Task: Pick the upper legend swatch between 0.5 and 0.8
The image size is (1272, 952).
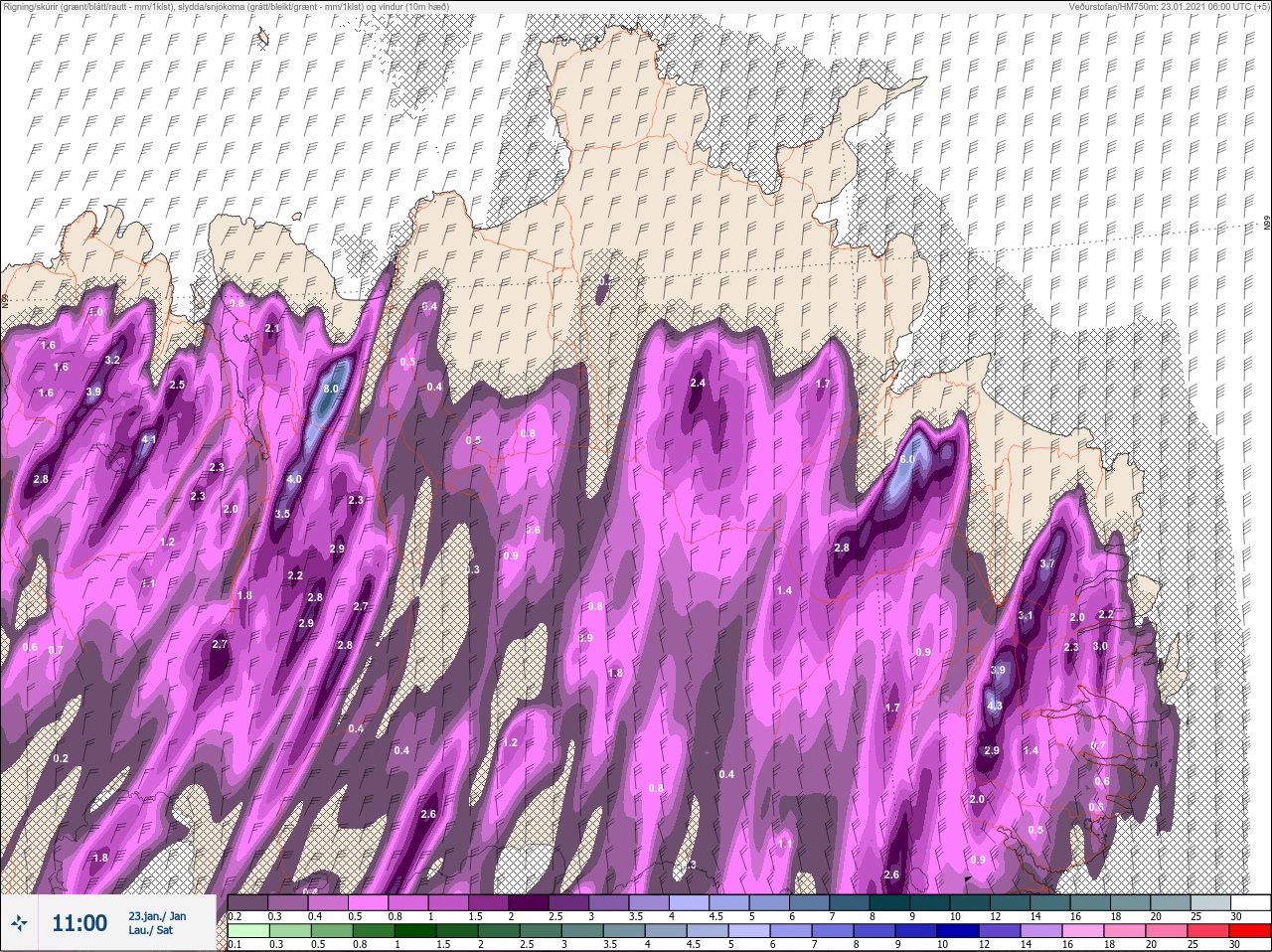Action: (x=369, y=902)
